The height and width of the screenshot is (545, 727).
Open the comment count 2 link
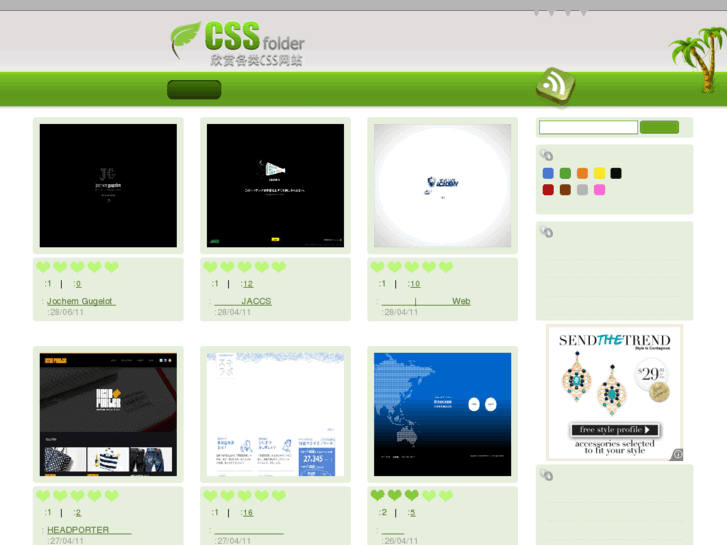[78, 513]
